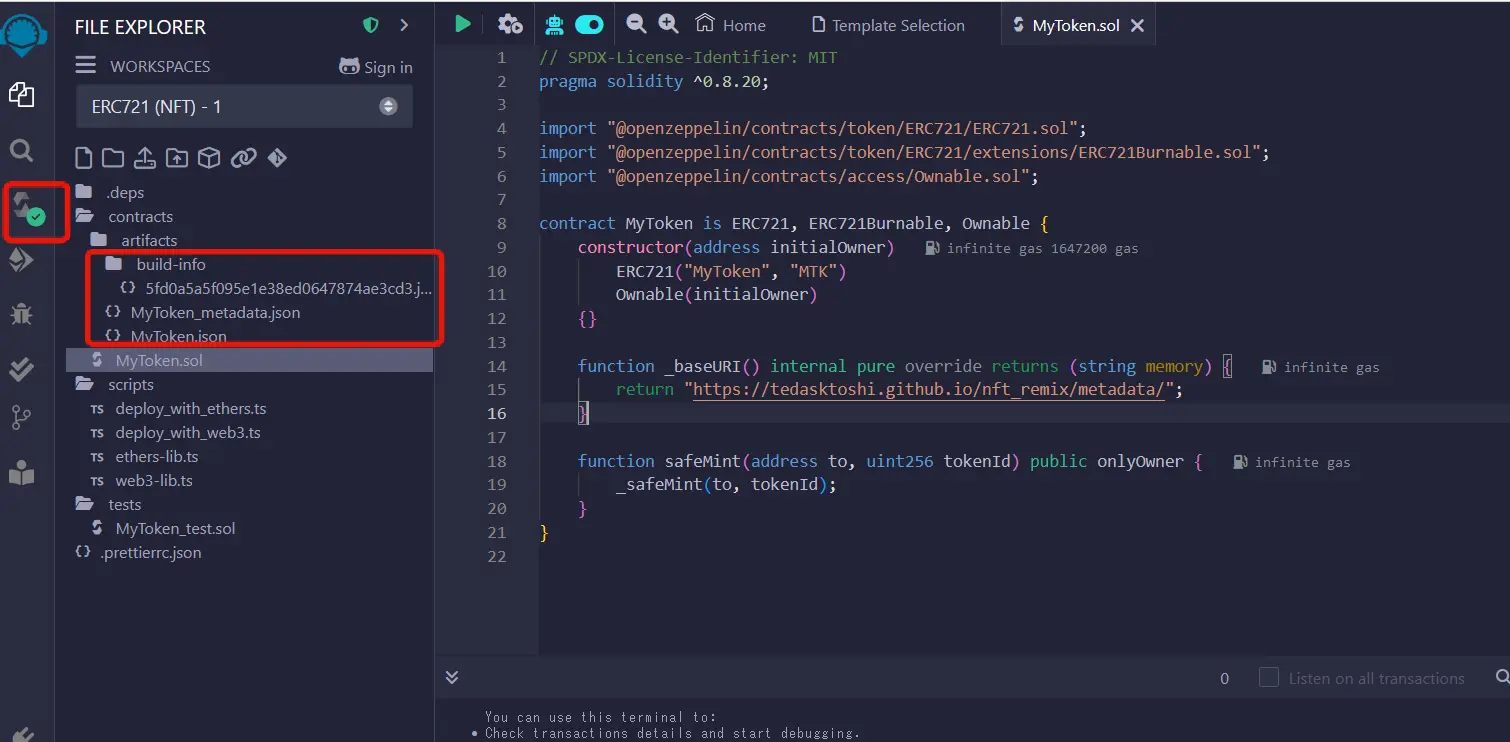
Task: Open the Workspaces hamburger menu
Action: point(86,66)
